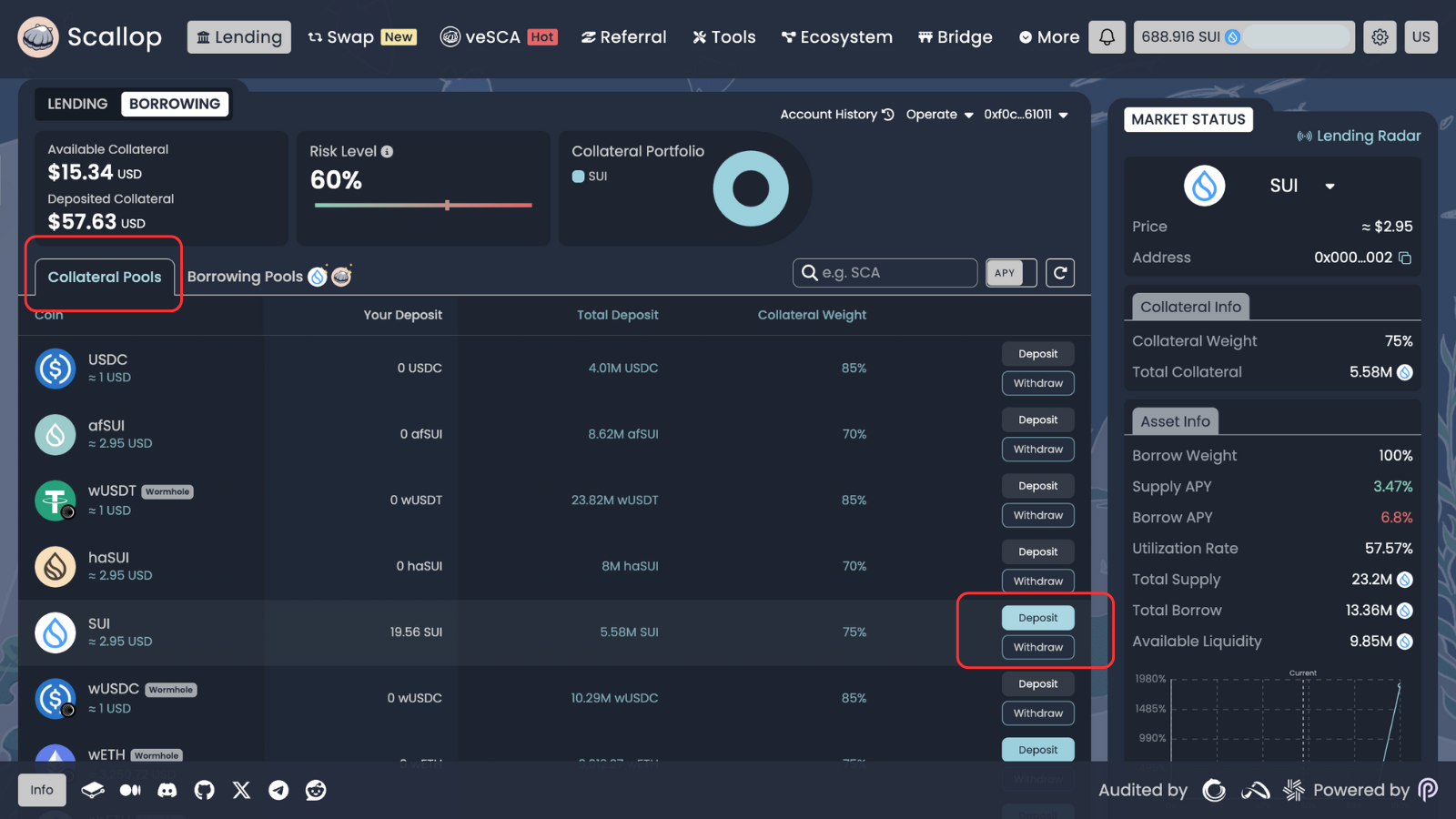Image resolution: width=1456 pixels, height=819 pixels.
Task: Click the SUI legend color swatch
Action: coord(578,177)
